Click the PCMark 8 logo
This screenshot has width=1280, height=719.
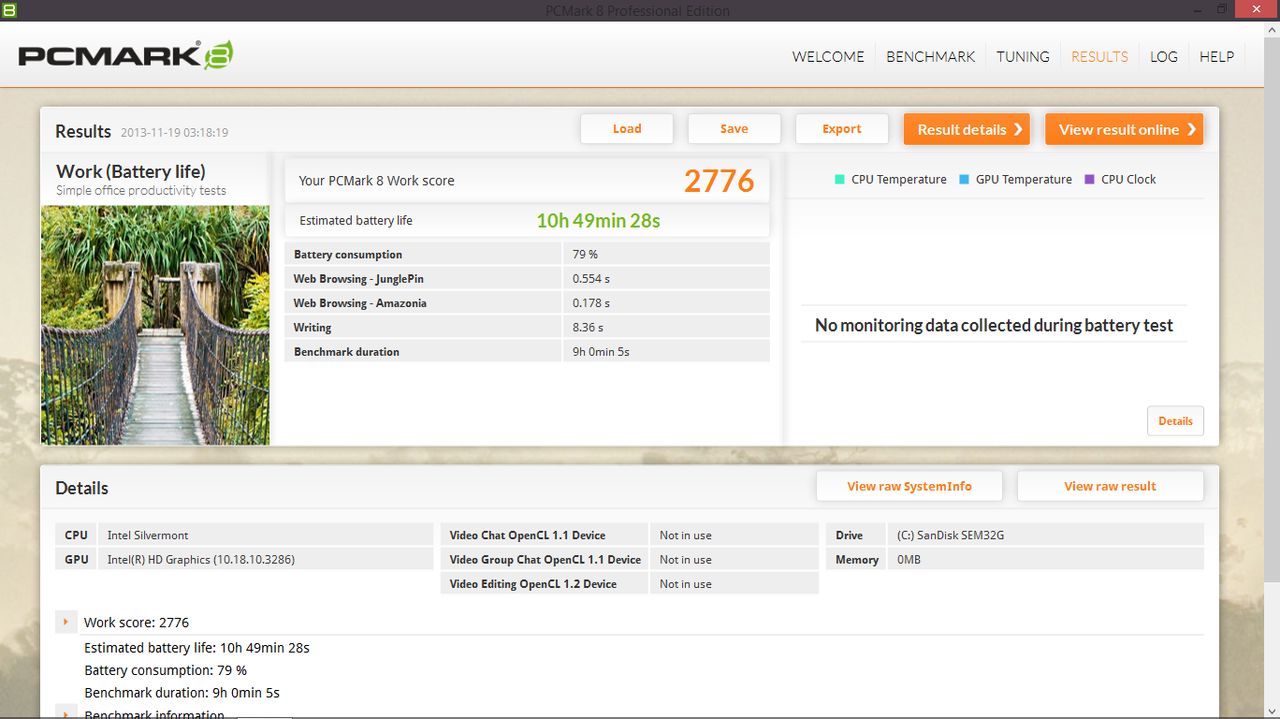(126, 55)
